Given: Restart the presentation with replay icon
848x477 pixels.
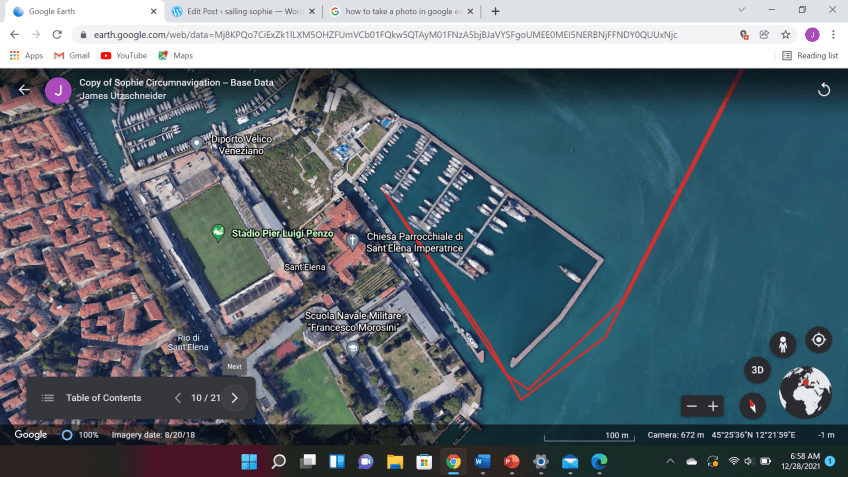Looking at the screenshot, I should click(824, 89).
